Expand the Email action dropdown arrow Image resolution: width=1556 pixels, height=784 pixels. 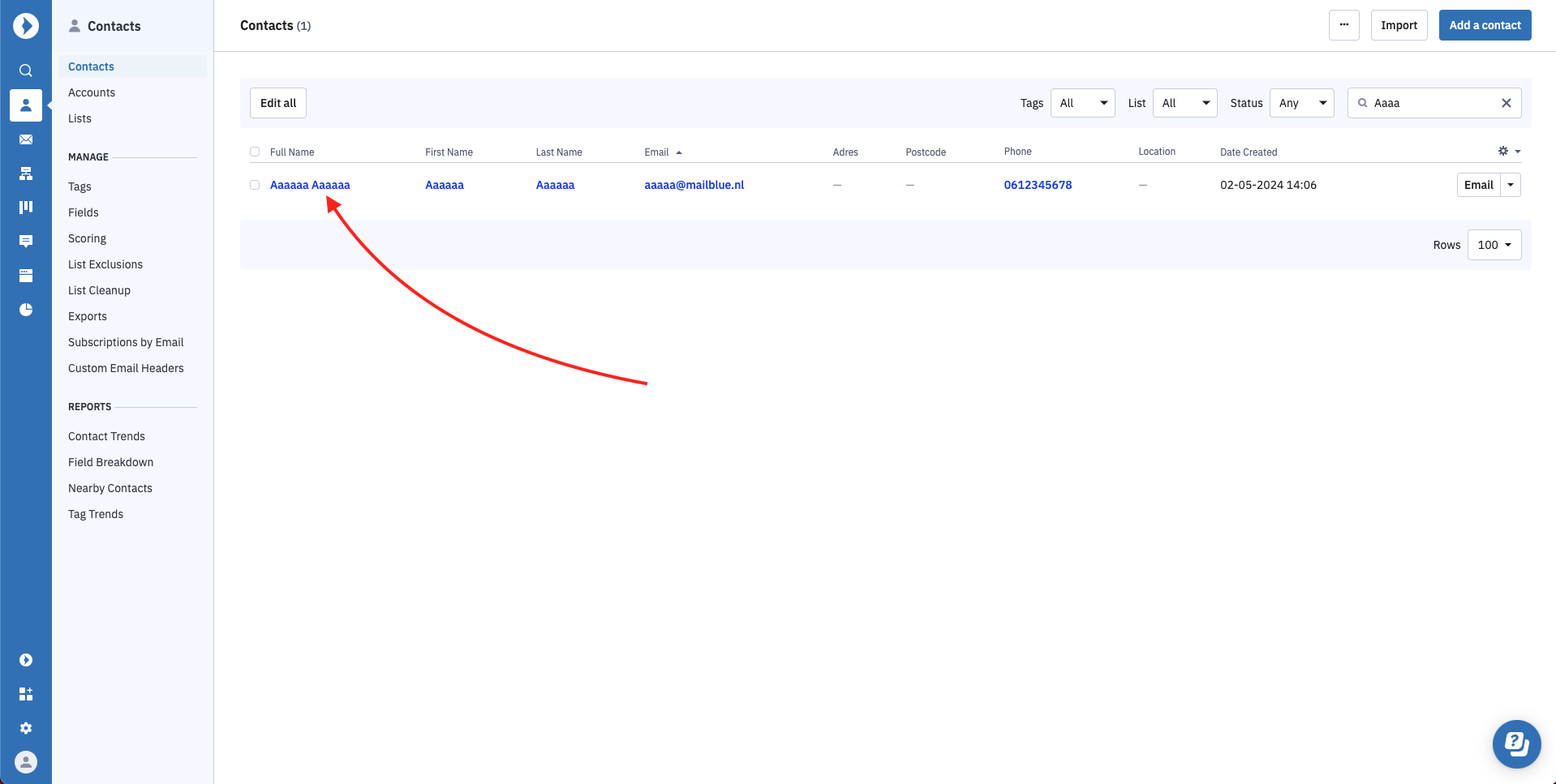click(x=1511, y=185)
